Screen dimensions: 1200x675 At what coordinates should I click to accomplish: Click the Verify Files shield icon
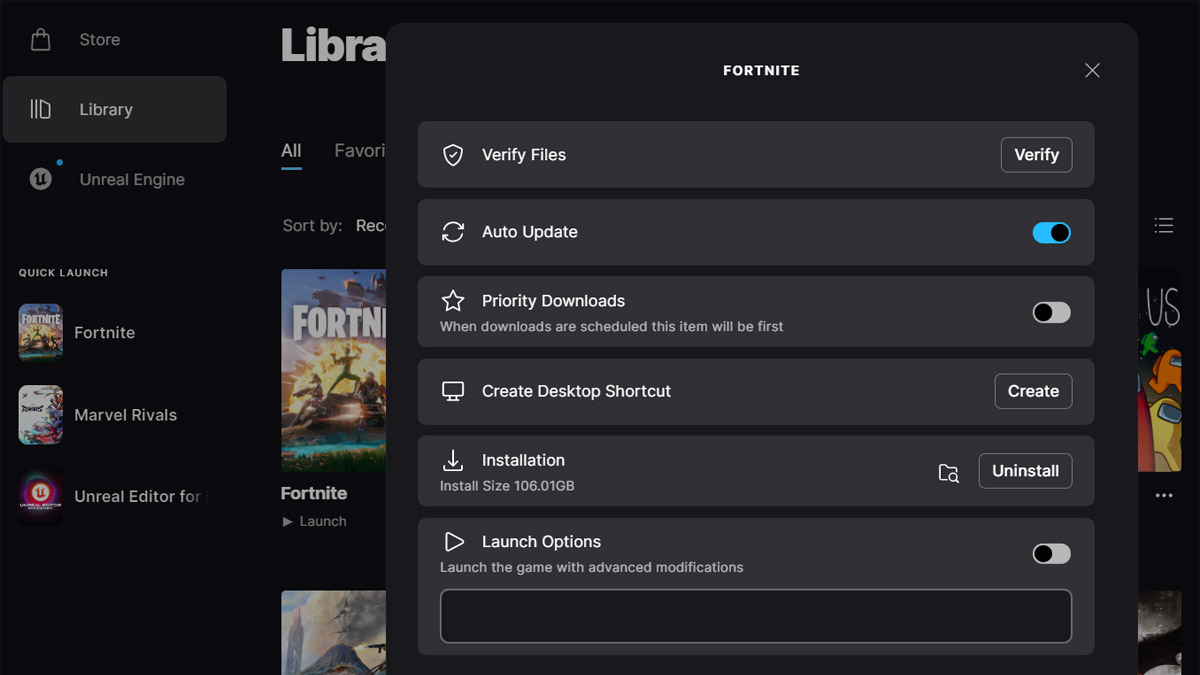pyautogui.click(x=453, y=155)
